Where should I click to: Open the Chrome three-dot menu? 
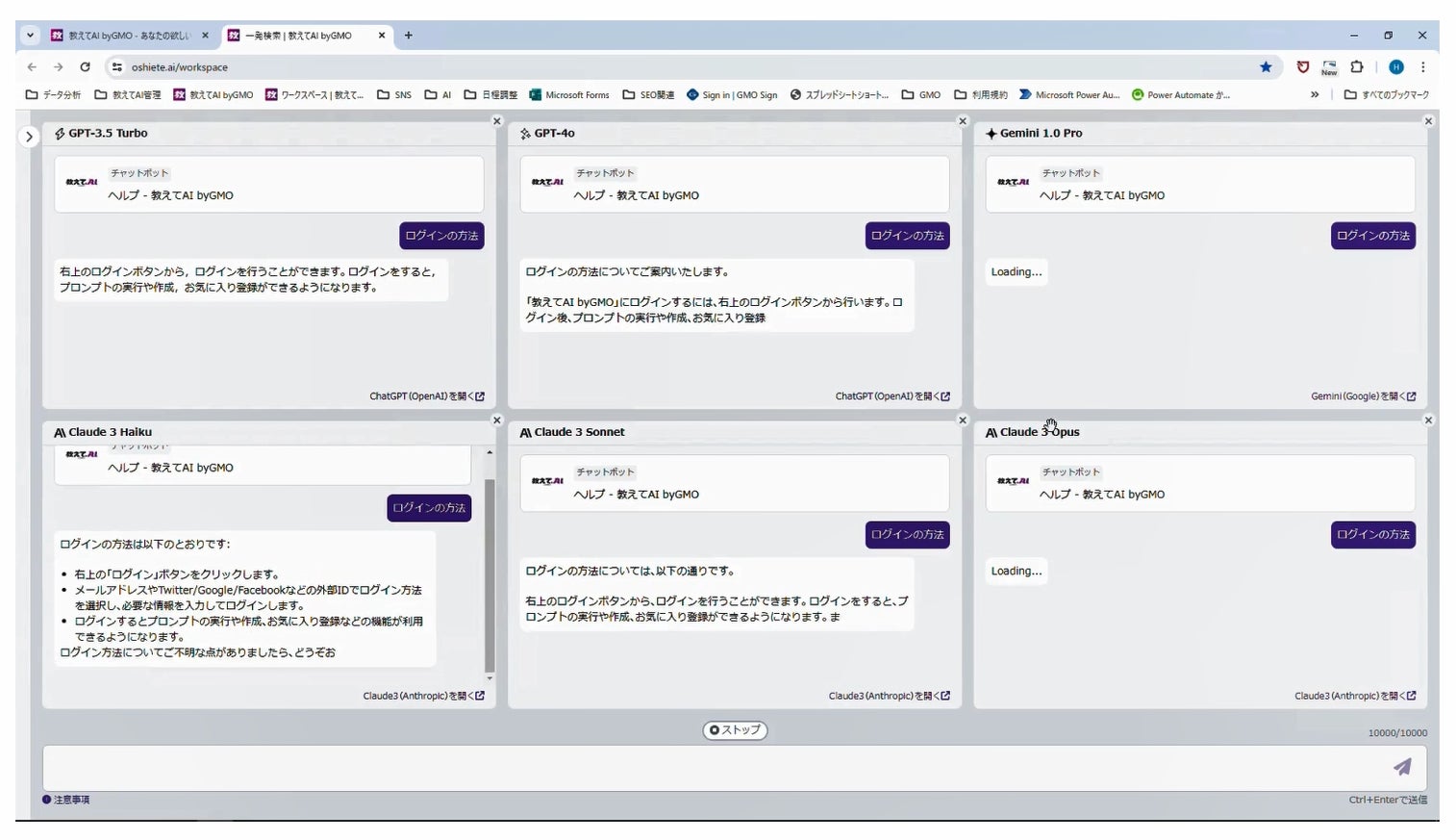click(x=1422, y=66)
